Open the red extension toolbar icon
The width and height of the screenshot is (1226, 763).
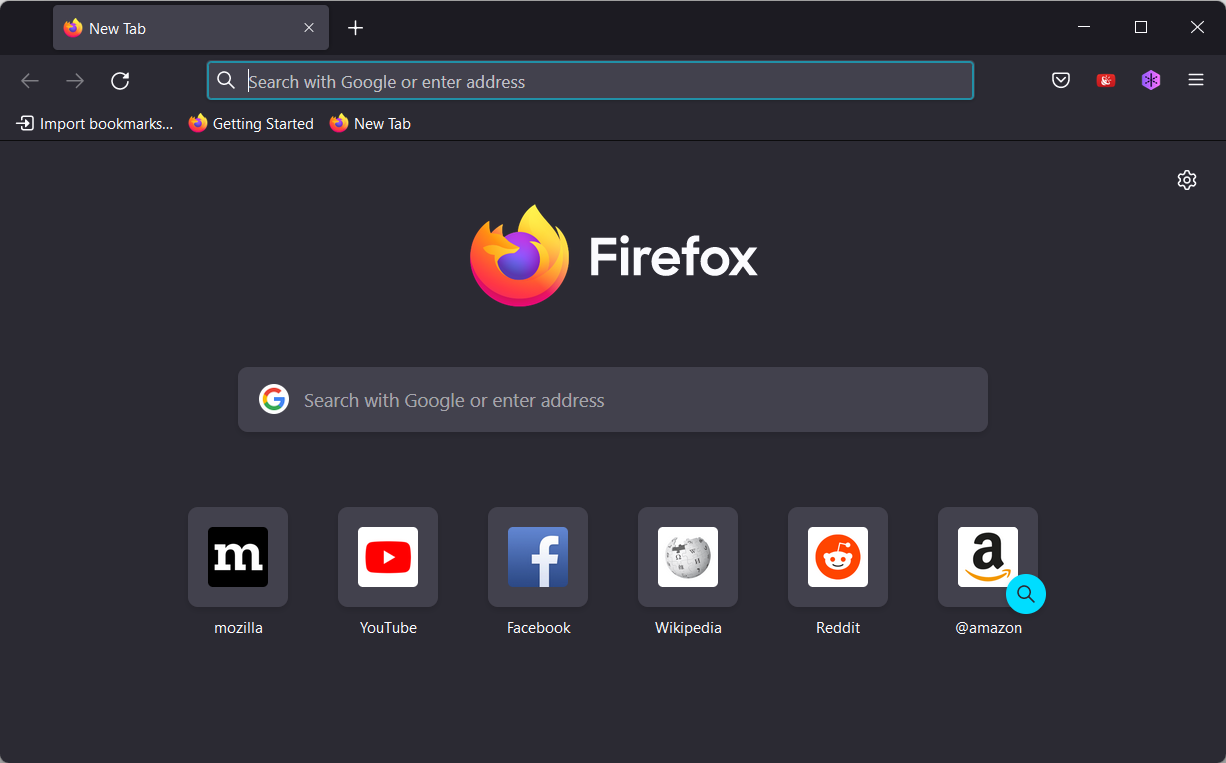click(x=1106, y=80)
